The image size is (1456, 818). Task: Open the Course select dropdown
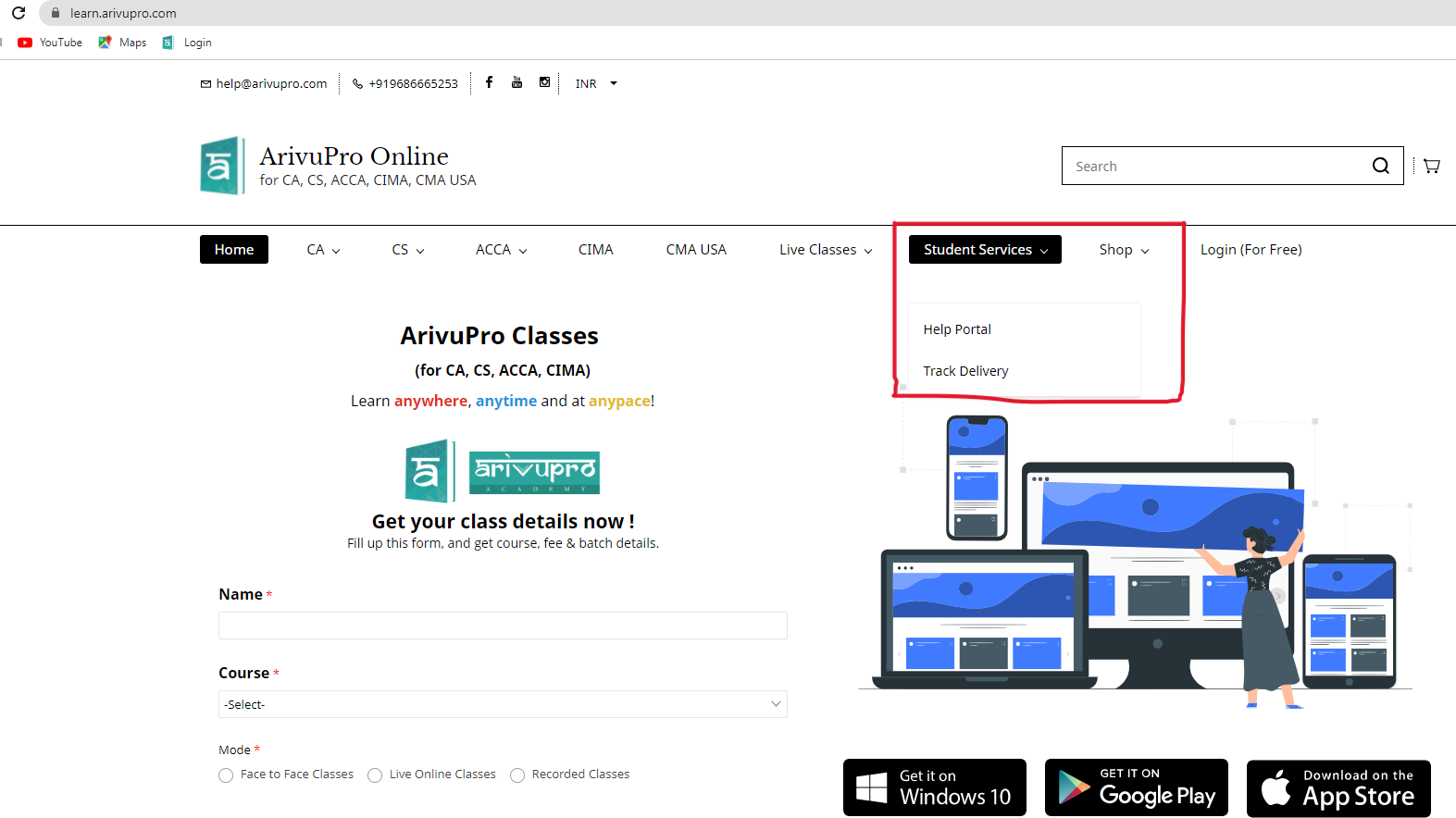point(503,704)
